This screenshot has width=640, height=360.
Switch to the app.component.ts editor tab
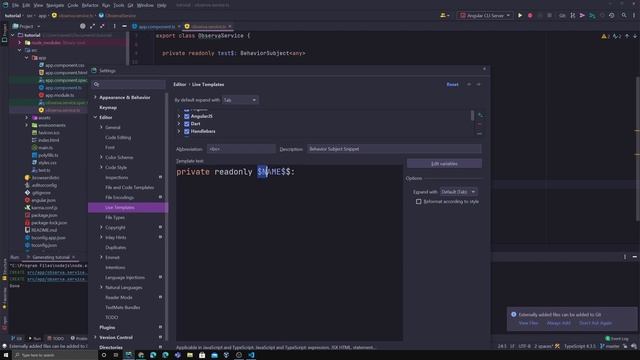tap(156, 27)
